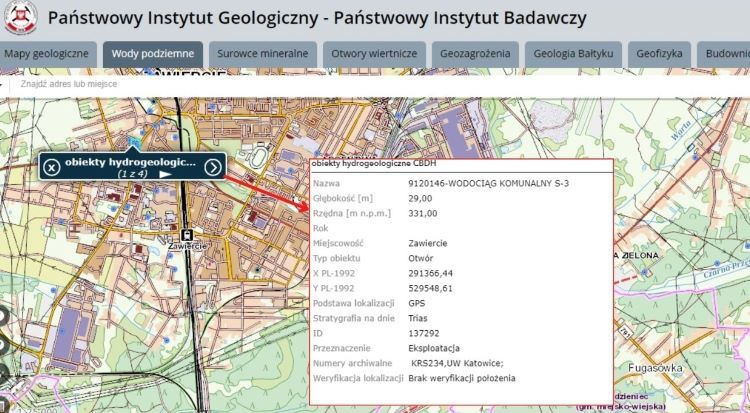Select elevation value 331,00
The height and width of the screenshot is (413, 750).
coord(422,213)
